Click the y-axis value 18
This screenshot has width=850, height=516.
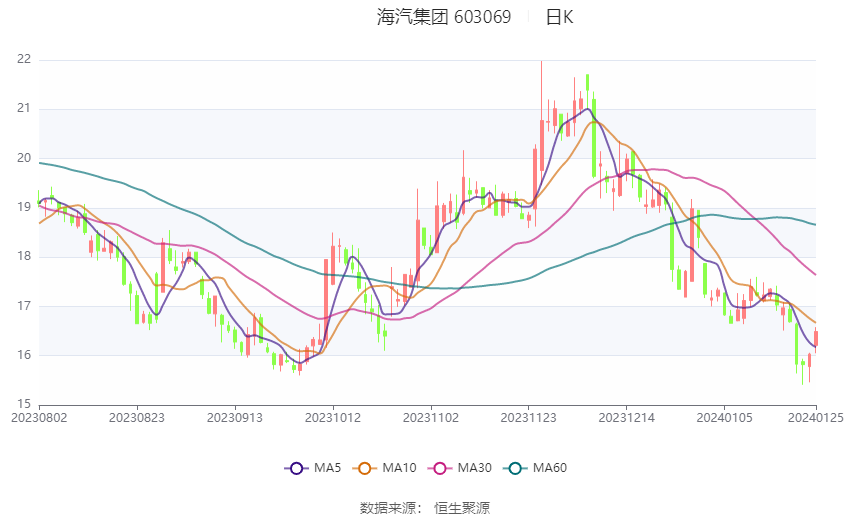pos(24,256)
